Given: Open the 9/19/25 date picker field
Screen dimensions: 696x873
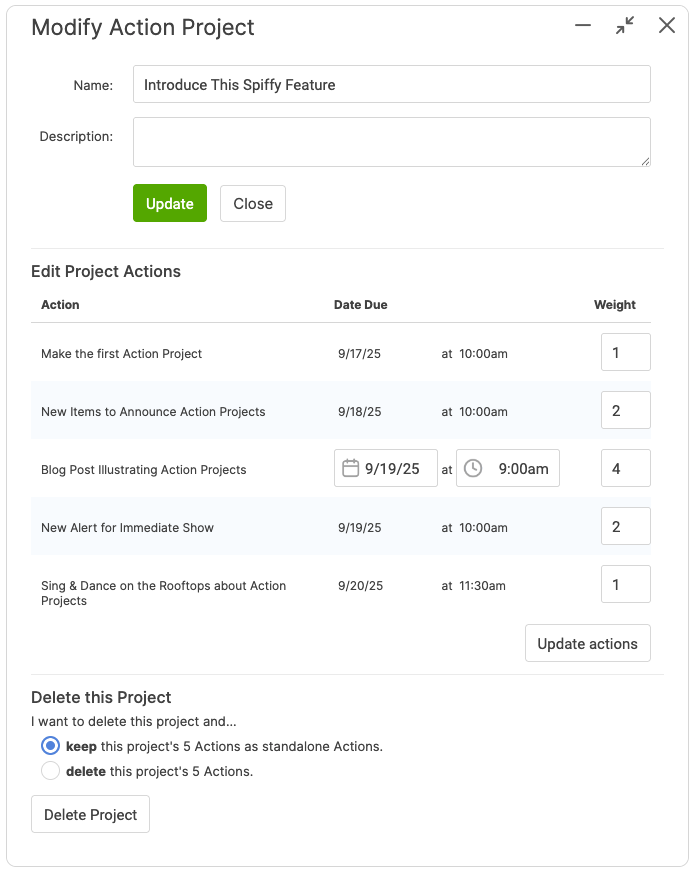Looking at the screenshot, I should click(x=392, y=468).
